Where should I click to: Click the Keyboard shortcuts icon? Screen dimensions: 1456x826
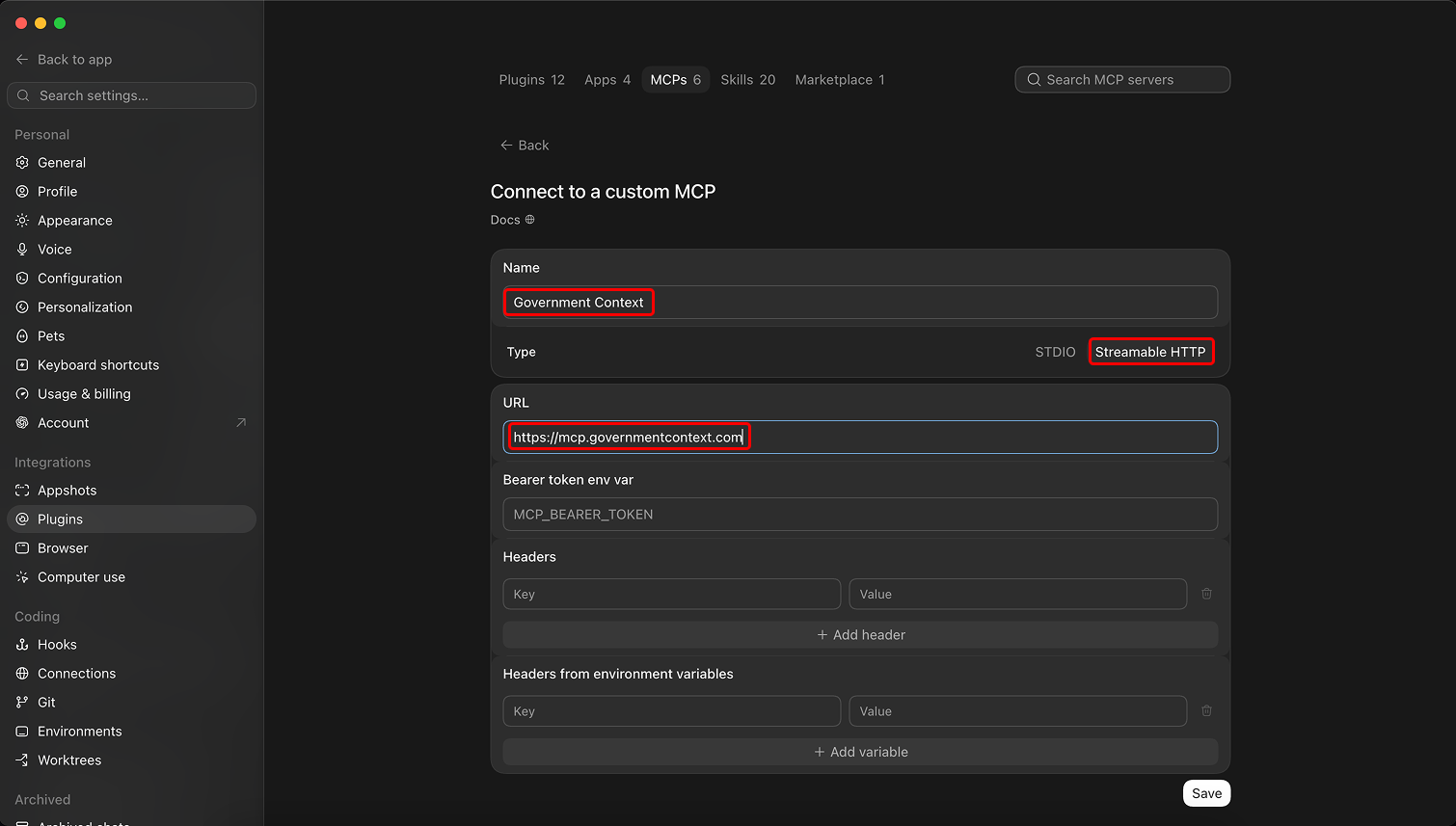[22, 365]
